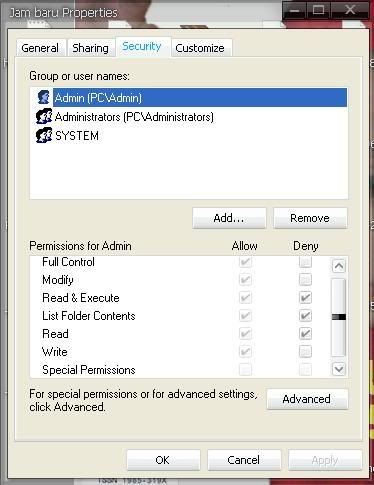
Task: Uncheck Deny for List Folder Contents
Action: point(305,316)
